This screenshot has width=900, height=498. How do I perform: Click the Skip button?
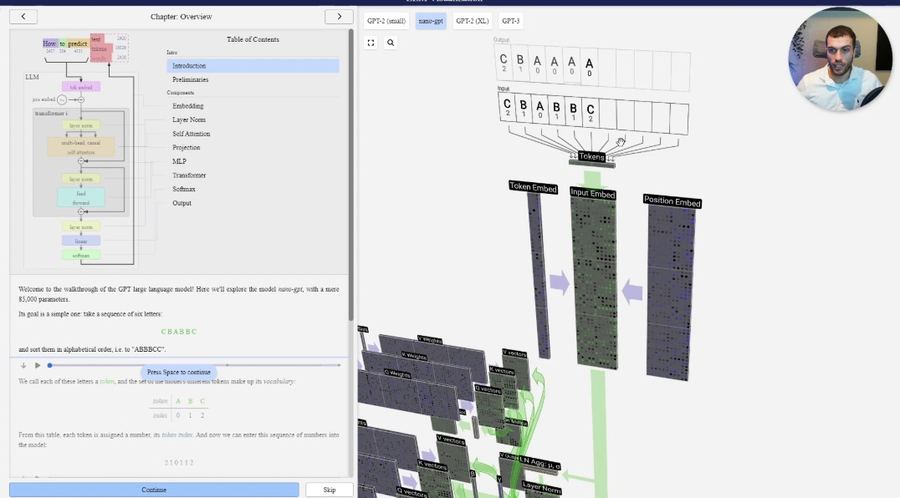tap(329, 489)
